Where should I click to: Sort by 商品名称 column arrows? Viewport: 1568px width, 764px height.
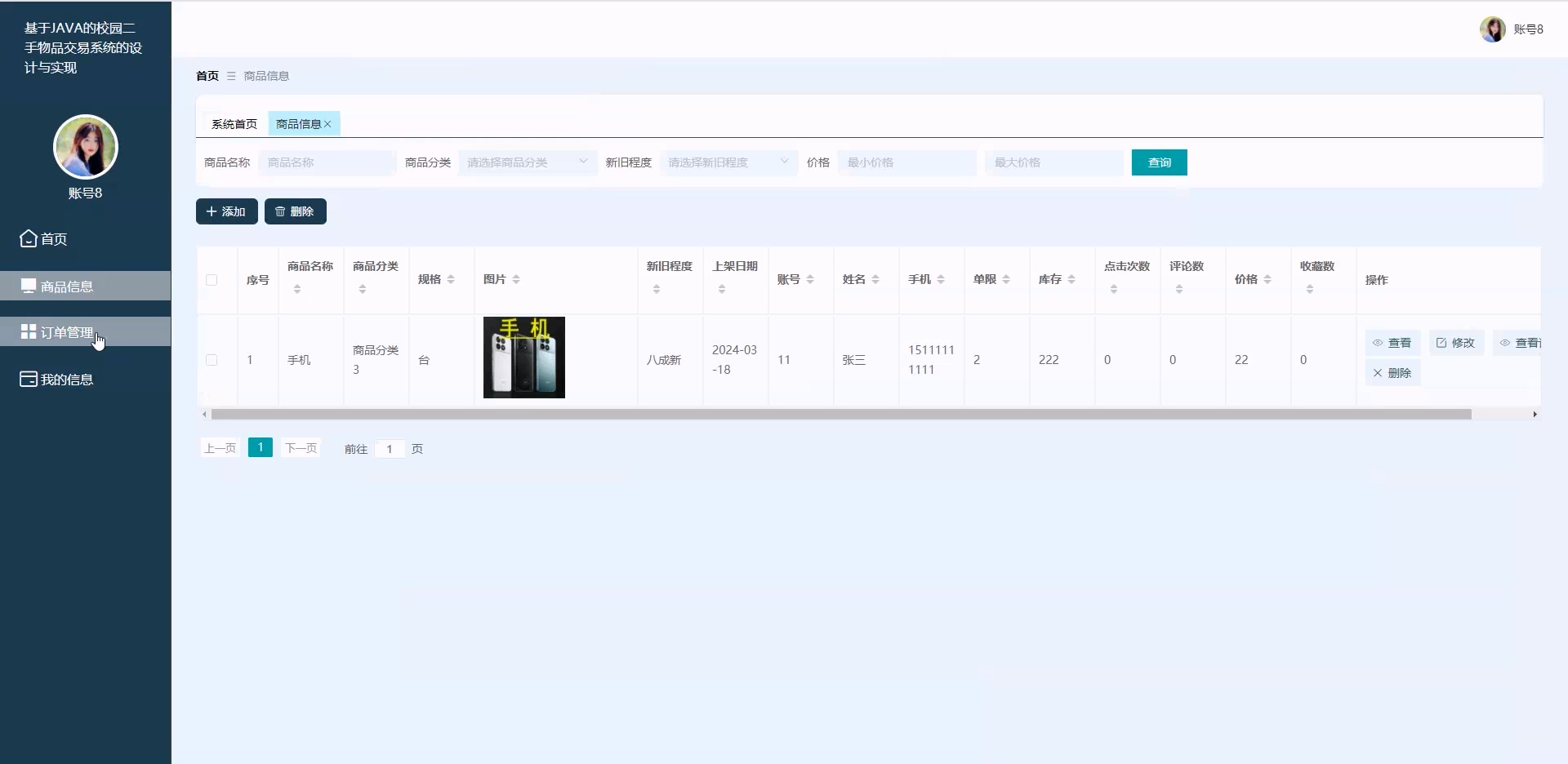click(x=297, y=289)
